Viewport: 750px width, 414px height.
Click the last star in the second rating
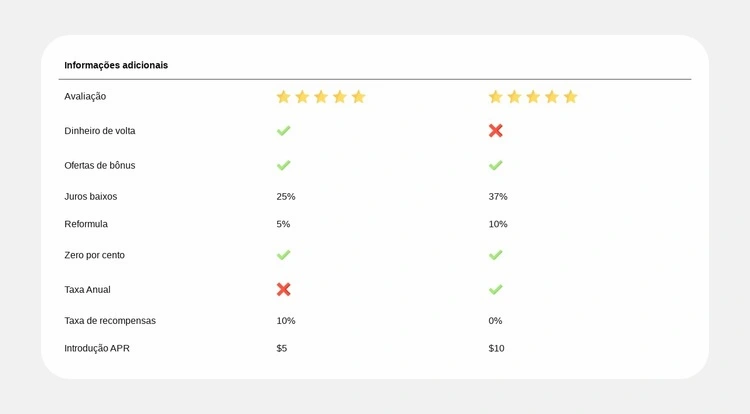click(570, 97)
